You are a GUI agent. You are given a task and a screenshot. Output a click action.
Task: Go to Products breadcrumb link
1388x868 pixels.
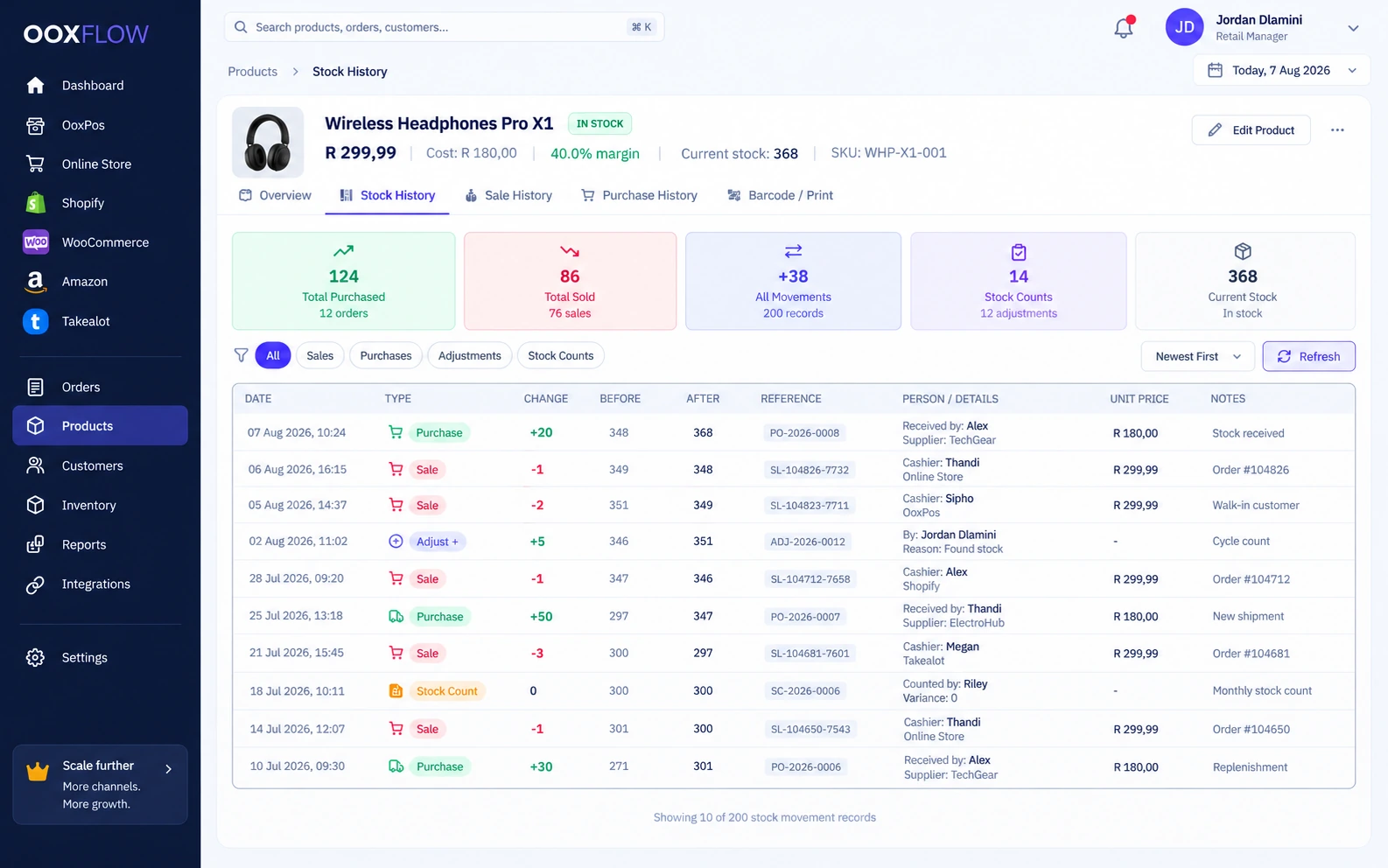[x=252, y=72]
